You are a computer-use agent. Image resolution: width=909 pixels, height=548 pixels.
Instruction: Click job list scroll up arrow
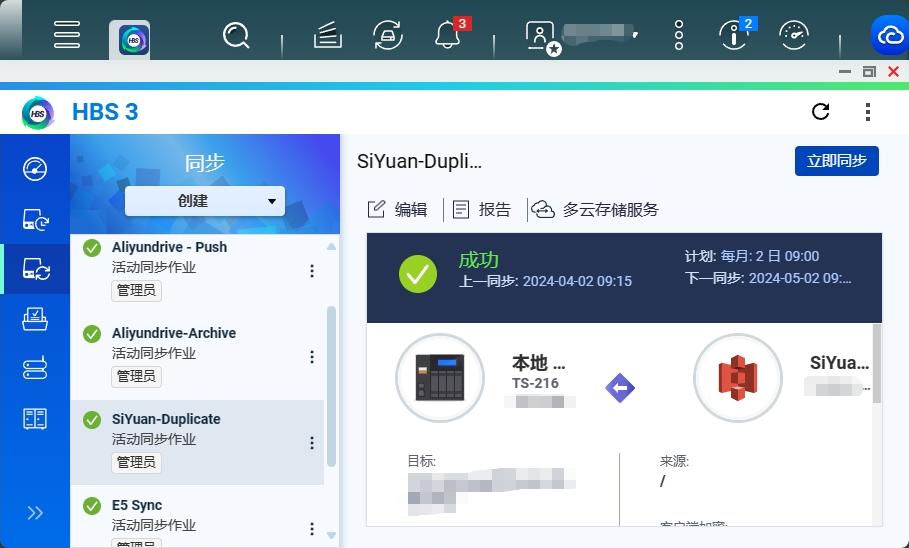pyautogui.click(x=331, y=246)
